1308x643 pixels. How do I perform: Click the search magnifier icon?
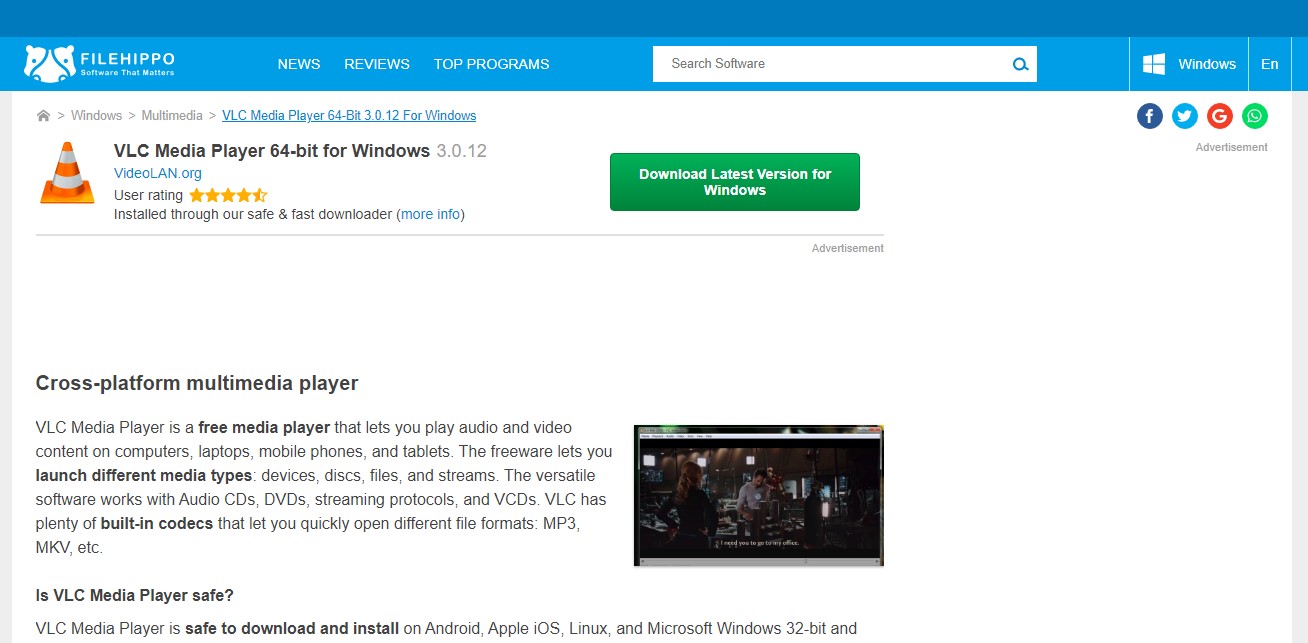(1020, 64)
